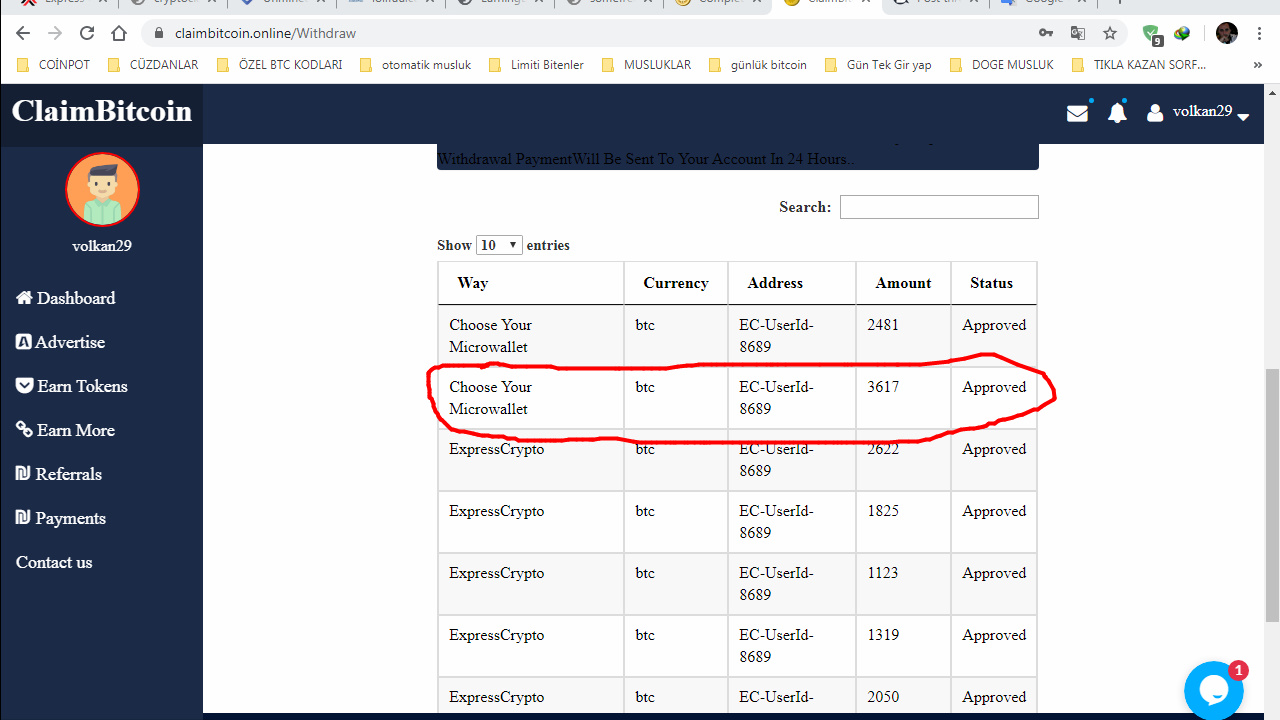Open the ÖZEL BTC KODLARI bookmark folder

(279, 65)
